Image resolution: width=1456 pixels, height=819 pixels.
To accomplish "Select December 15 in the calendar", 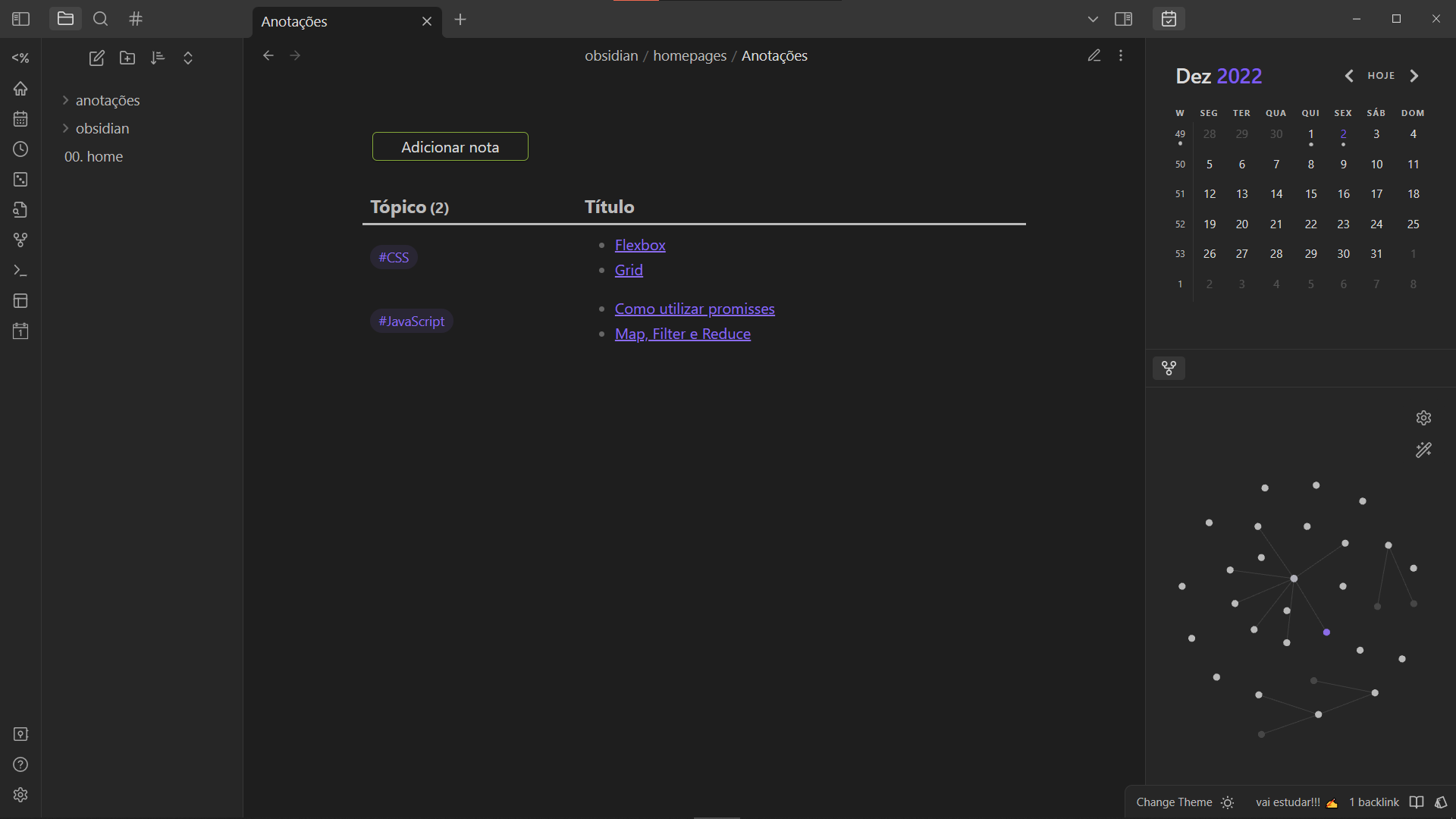I will pyautogui.click(x=1310, y=194).
